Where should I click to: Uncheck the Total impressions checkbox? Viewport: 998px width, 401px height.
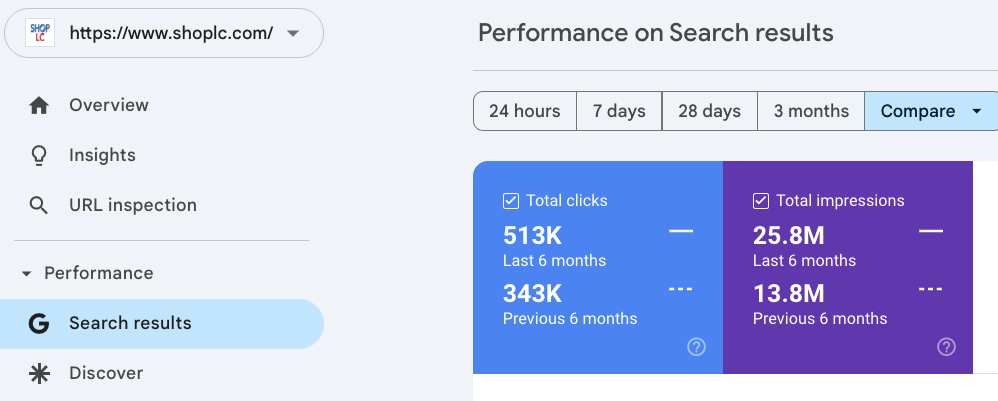click(x=761, y=201)
